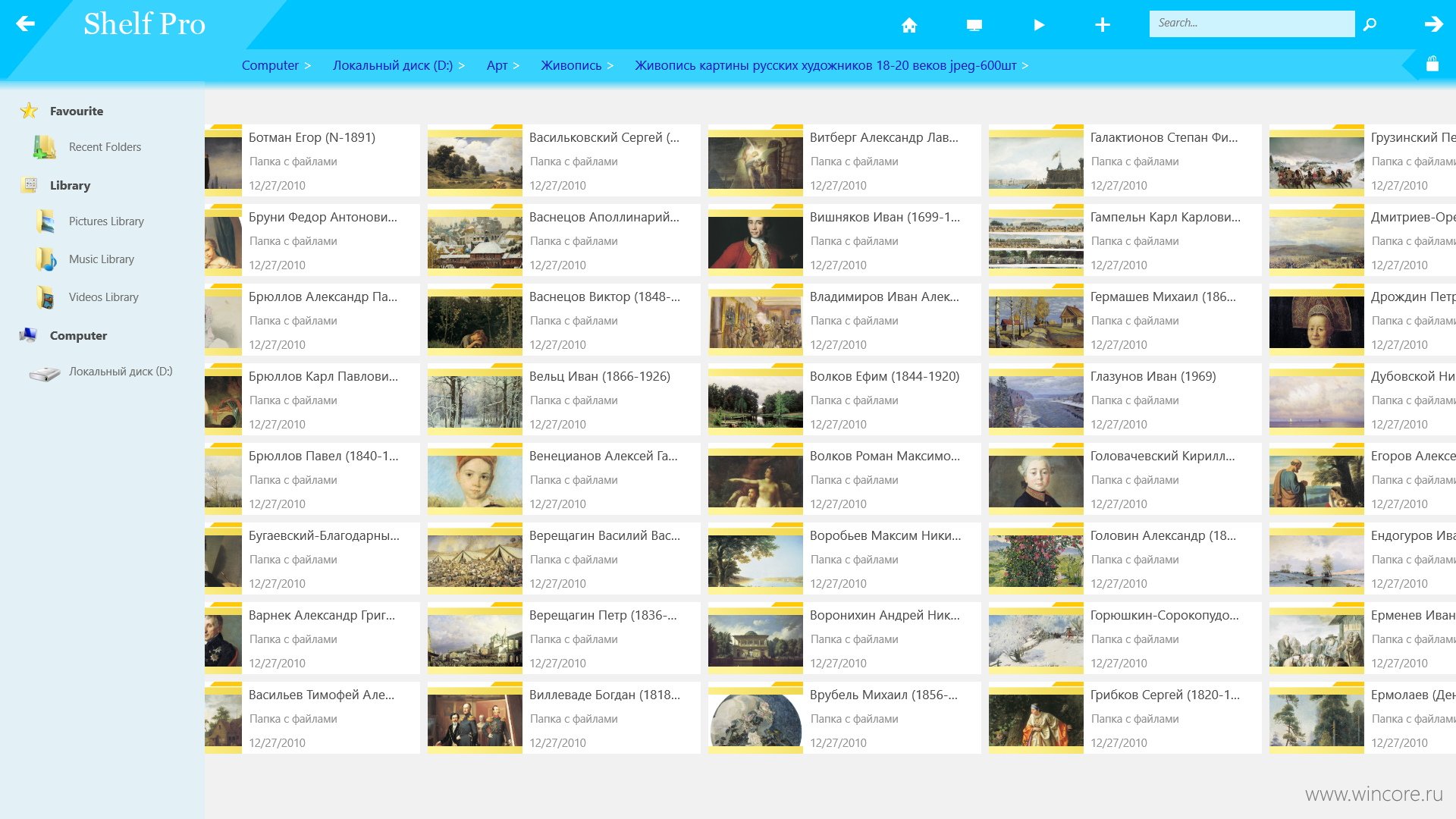Open the Верещагин Василий folder thumbnail
The height and width of the screenshot is (819, 1456).
tap(475, 558)
